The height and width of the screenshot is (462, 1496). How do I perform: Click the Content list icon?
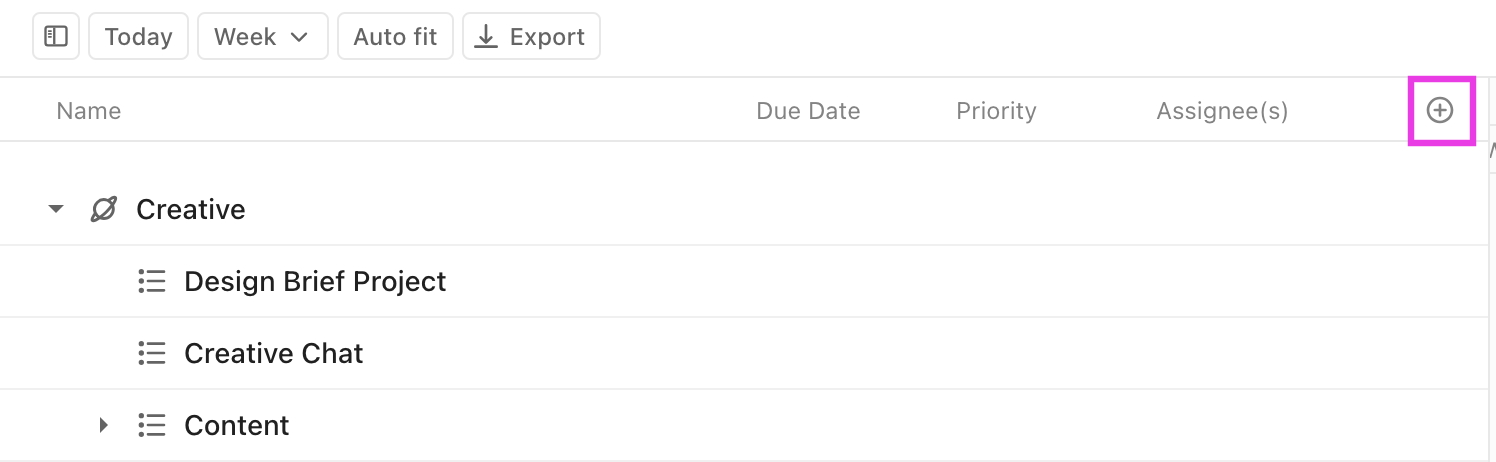click(151, 426)
